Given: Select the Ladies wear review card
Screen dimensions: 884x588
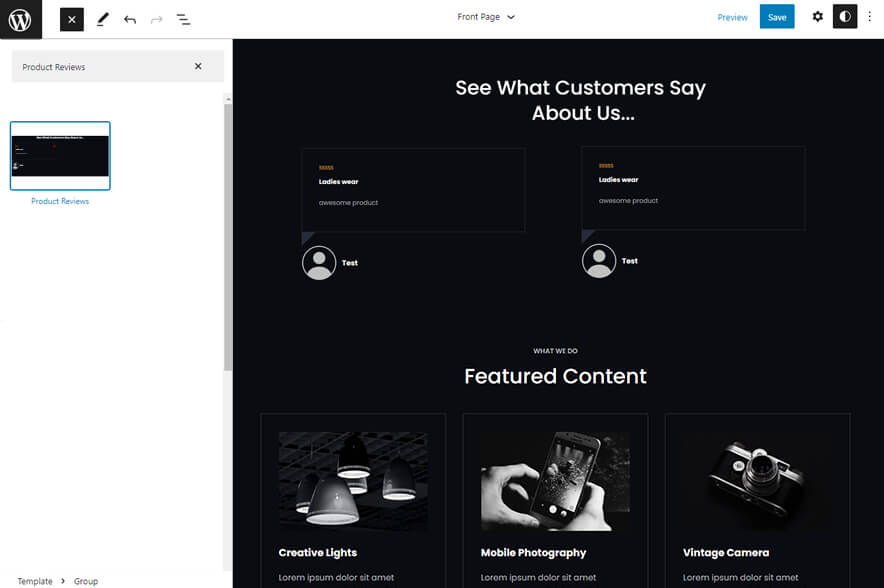Looking at the screenshot, I should click(x=413, y=188).
